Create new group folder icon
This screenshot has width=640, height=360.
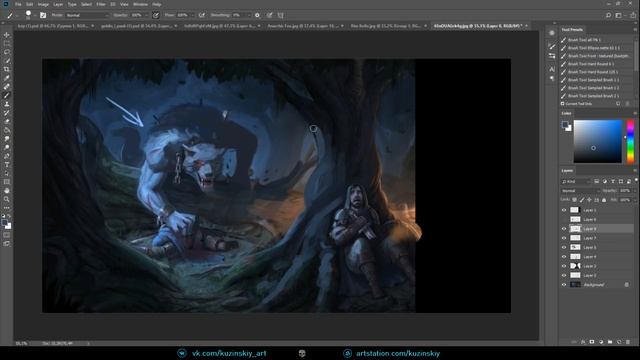click(610, 342)
